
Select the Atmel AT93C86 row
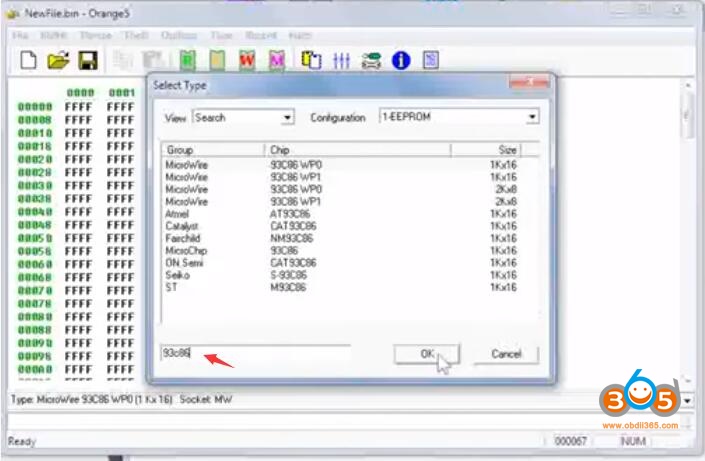[x=342, y=214]
